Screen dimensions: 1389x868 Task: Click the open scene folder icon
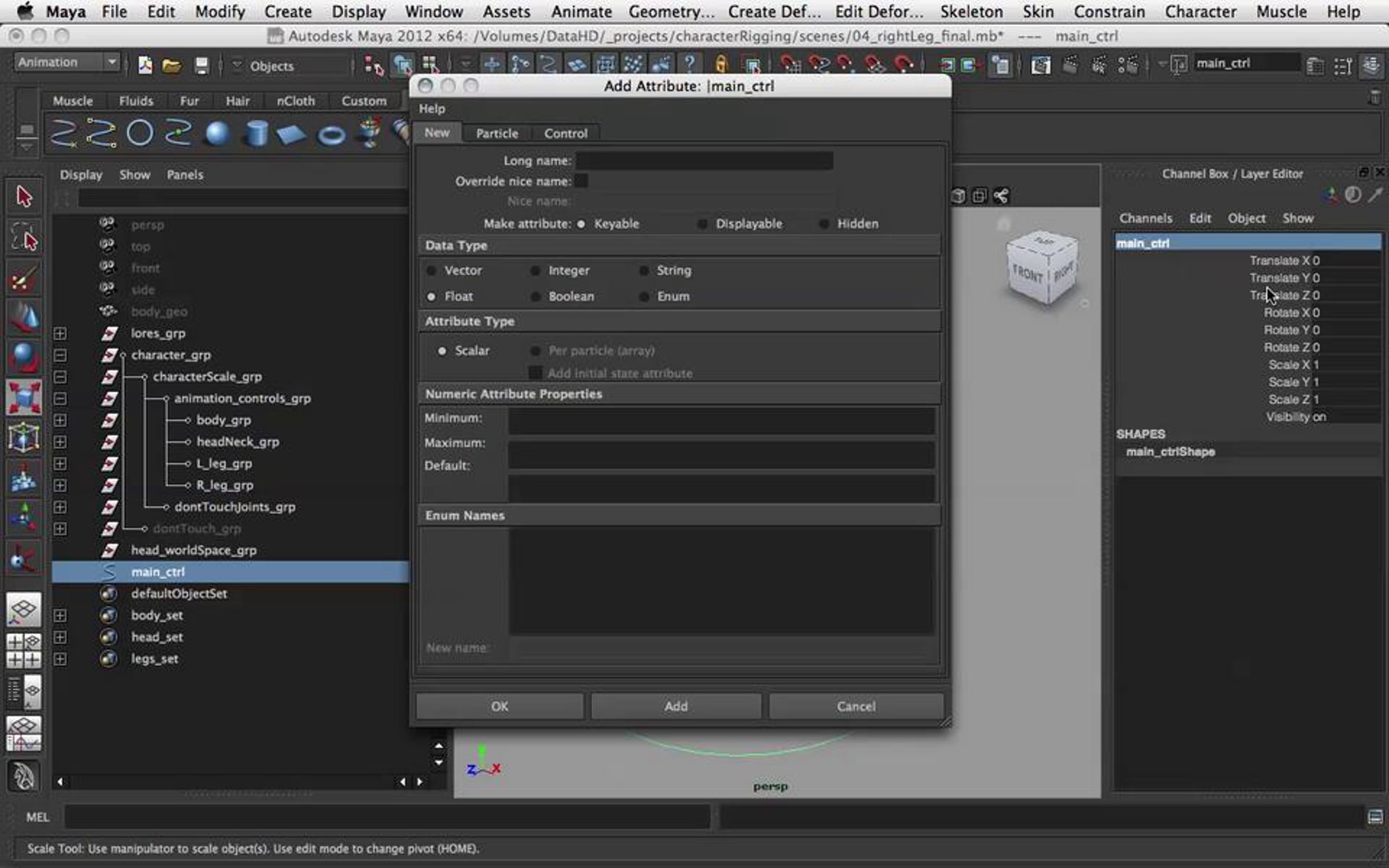click(171, 65)
